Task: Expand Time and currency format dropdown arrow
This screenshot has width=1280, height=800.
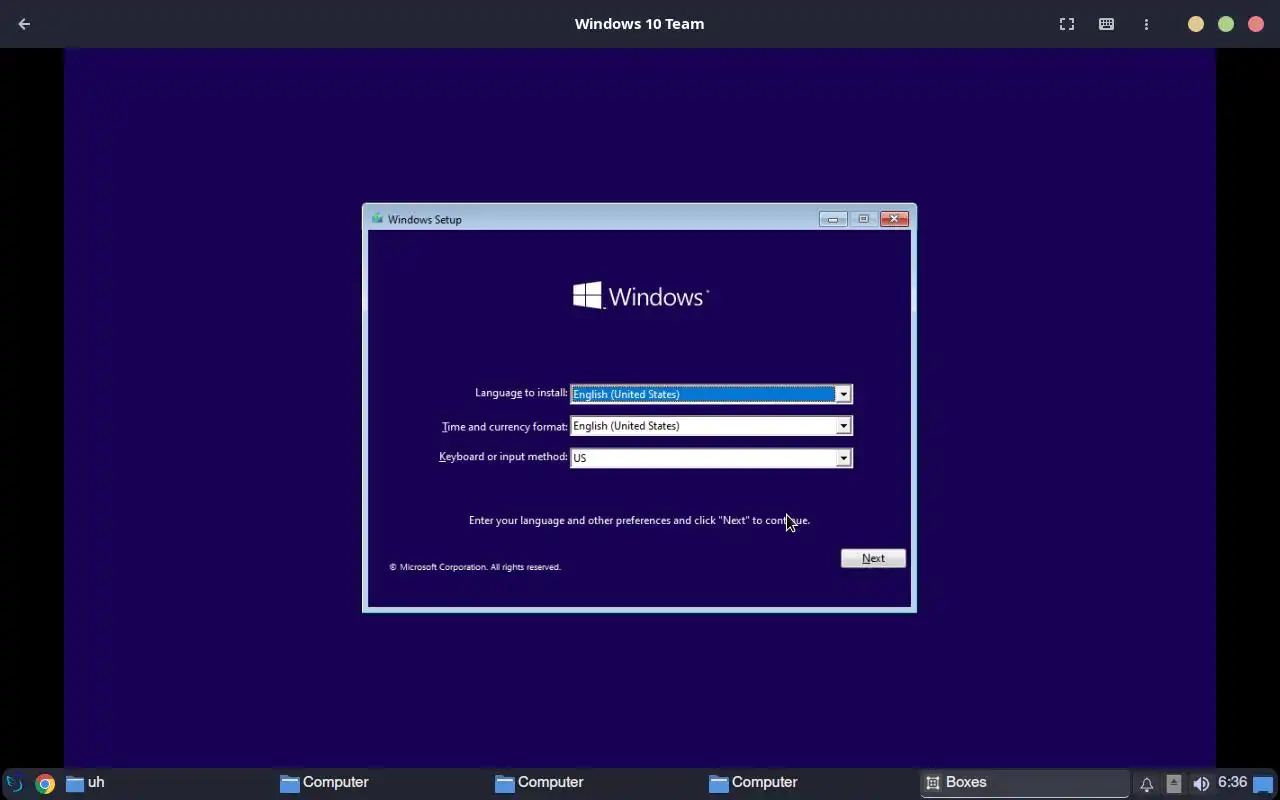Action: click(844, 426)
